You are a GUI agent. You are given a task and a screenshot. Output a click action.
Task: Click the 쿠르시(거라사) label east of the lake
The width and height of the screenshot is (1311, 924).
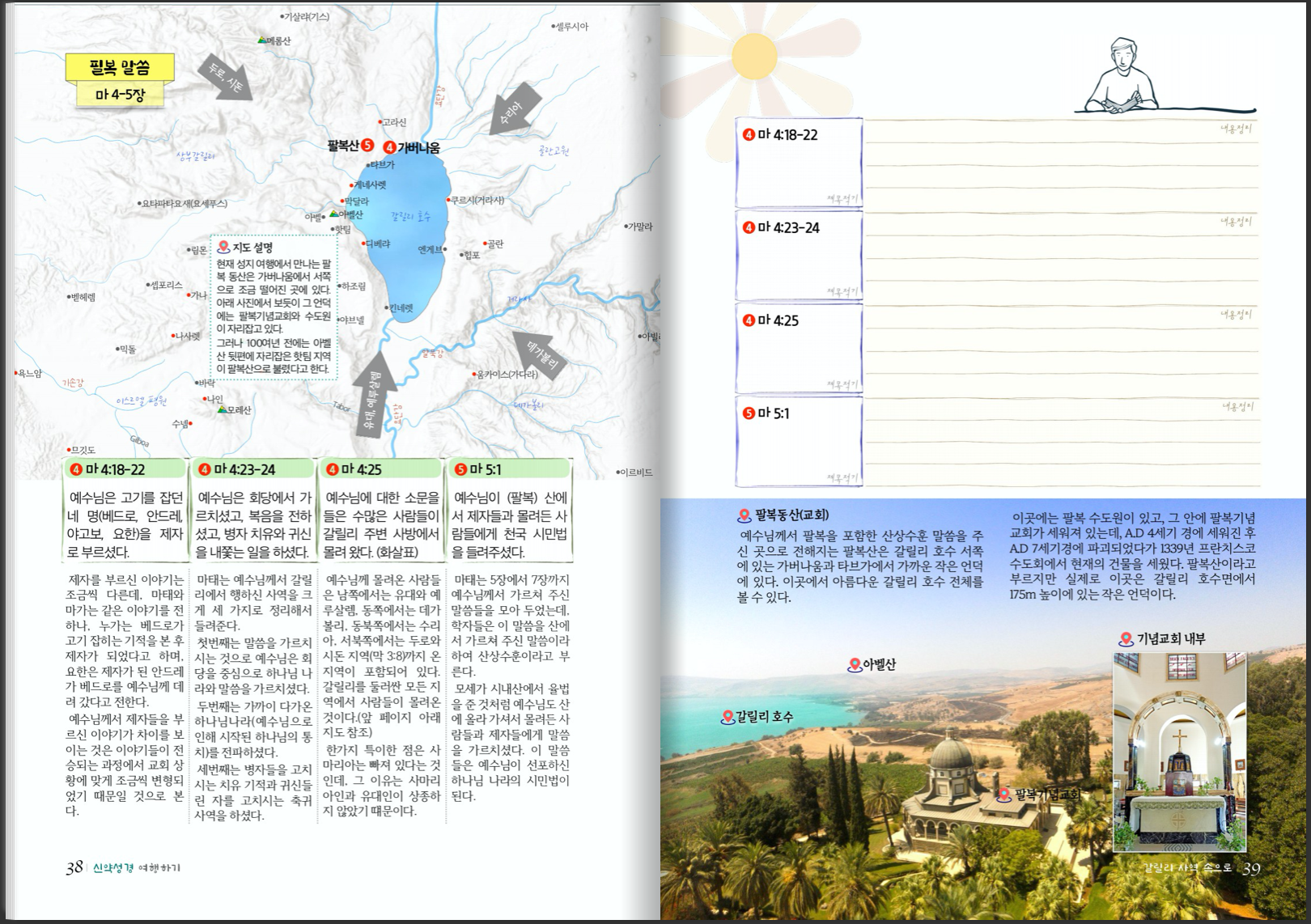tap(476, 200)
